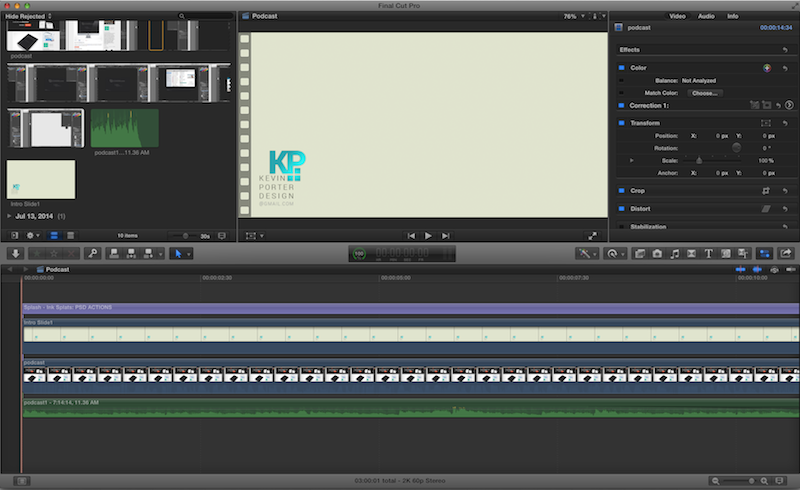
Task: Open the Effects Browser icon
Action: (x=640, y=254)
